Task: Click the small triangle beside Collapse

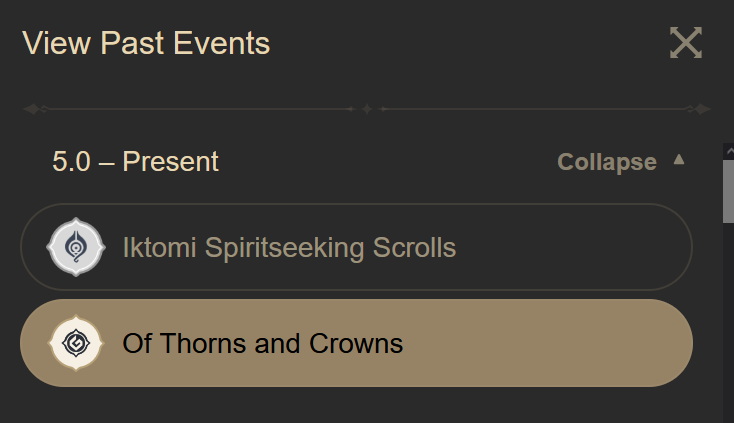Action: [680, 159]
